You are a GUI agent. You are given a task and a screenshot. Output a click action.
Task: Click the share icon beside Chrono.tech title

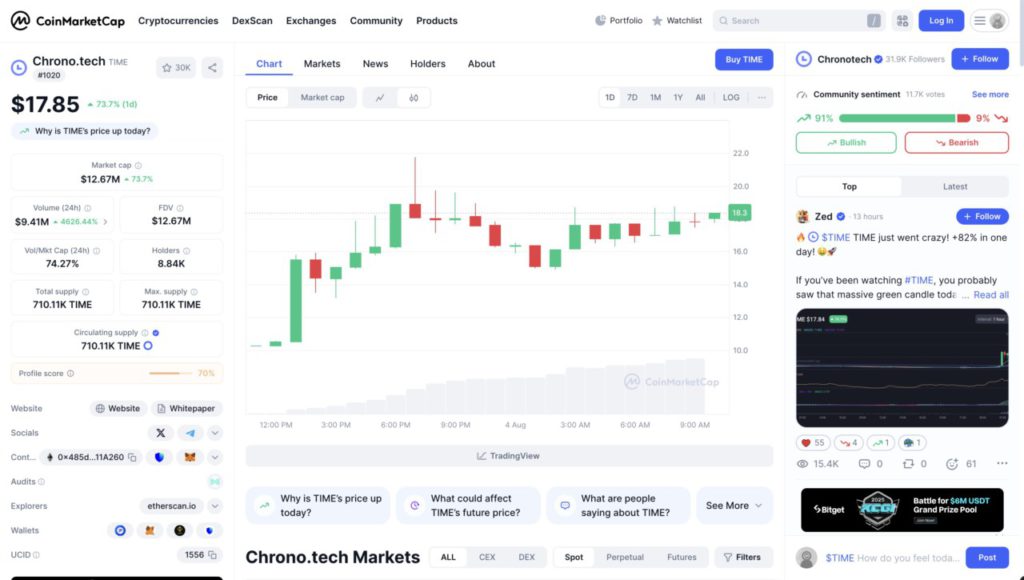pyautogui.click(x=212, y=68)
